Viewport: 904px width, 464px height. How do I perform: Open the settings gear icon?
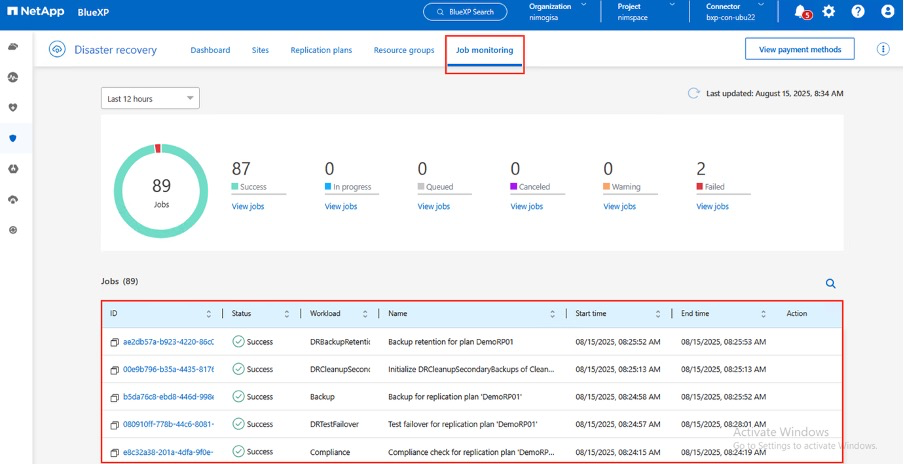[828, 12]
